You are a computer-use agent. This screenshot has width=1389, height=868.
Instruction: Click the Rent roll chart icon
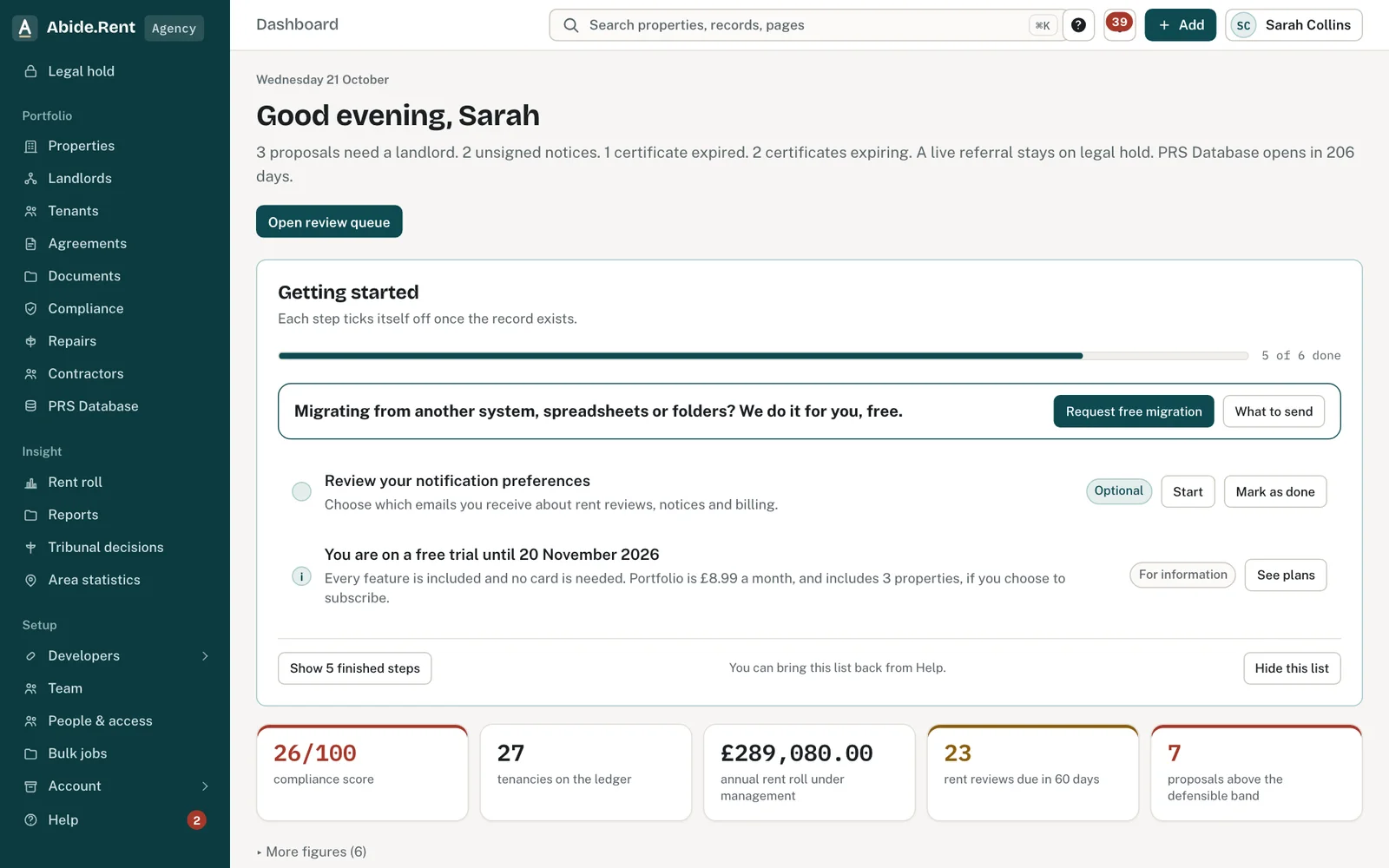click(31, 483)
